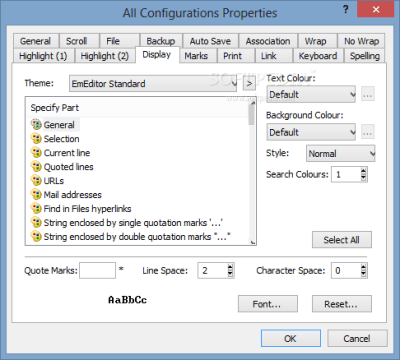Click the Search Colours spinner arrows
Screen dimensions: 400x360
tap(364, 174)
